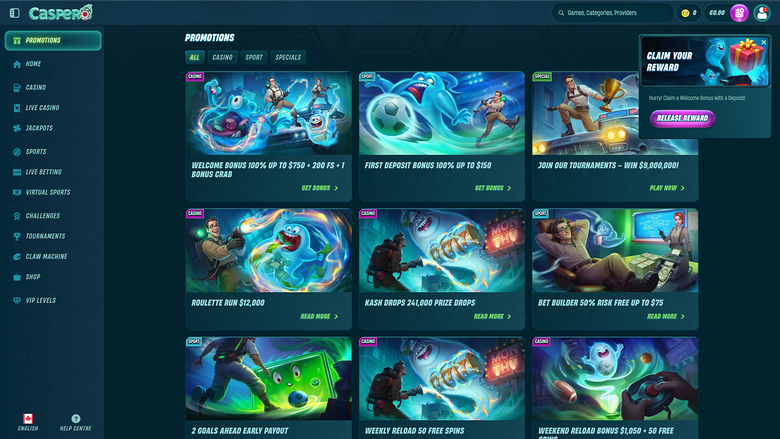Collapse the sidebar with the panel icon
The image size is (780, 439).
coord(14,13)
